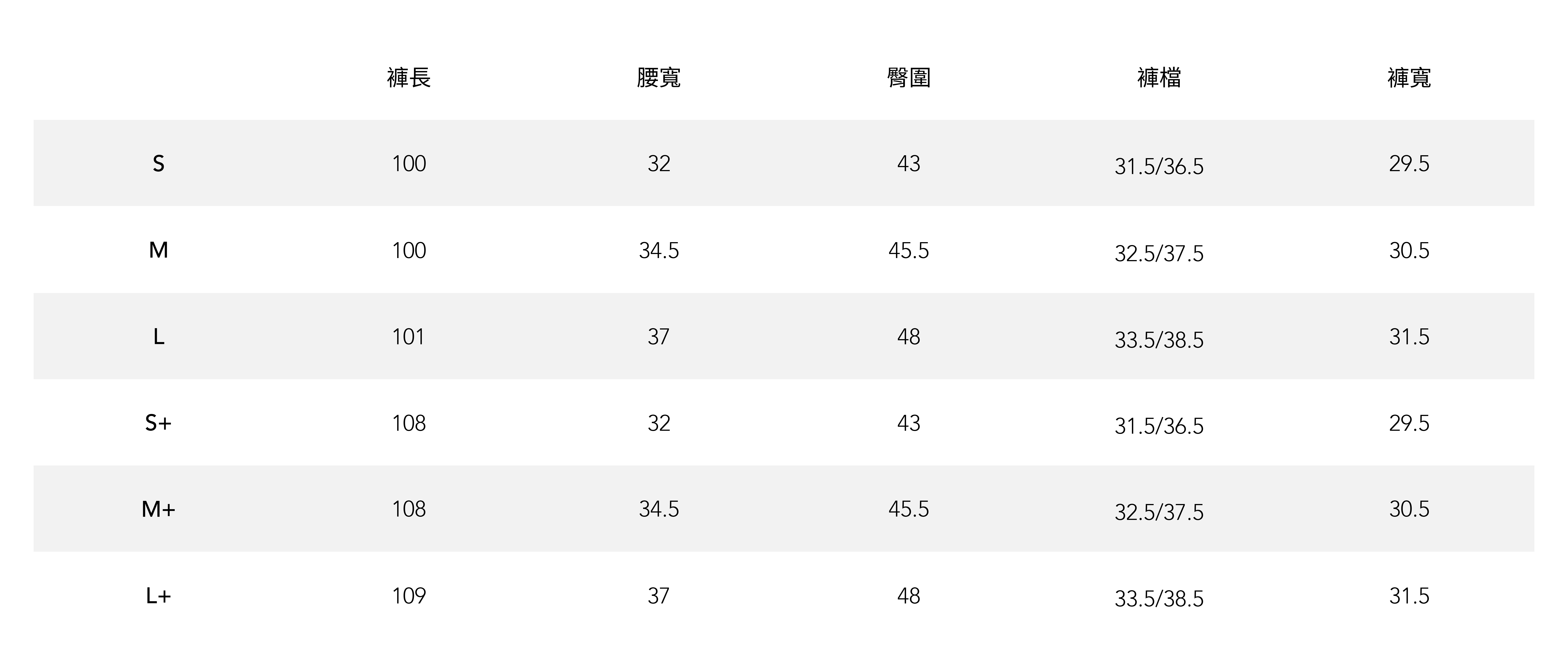This screenshot has width=1568, height=672.
Task: Select the M+ size row label
Action: click(x=158, y=509)
